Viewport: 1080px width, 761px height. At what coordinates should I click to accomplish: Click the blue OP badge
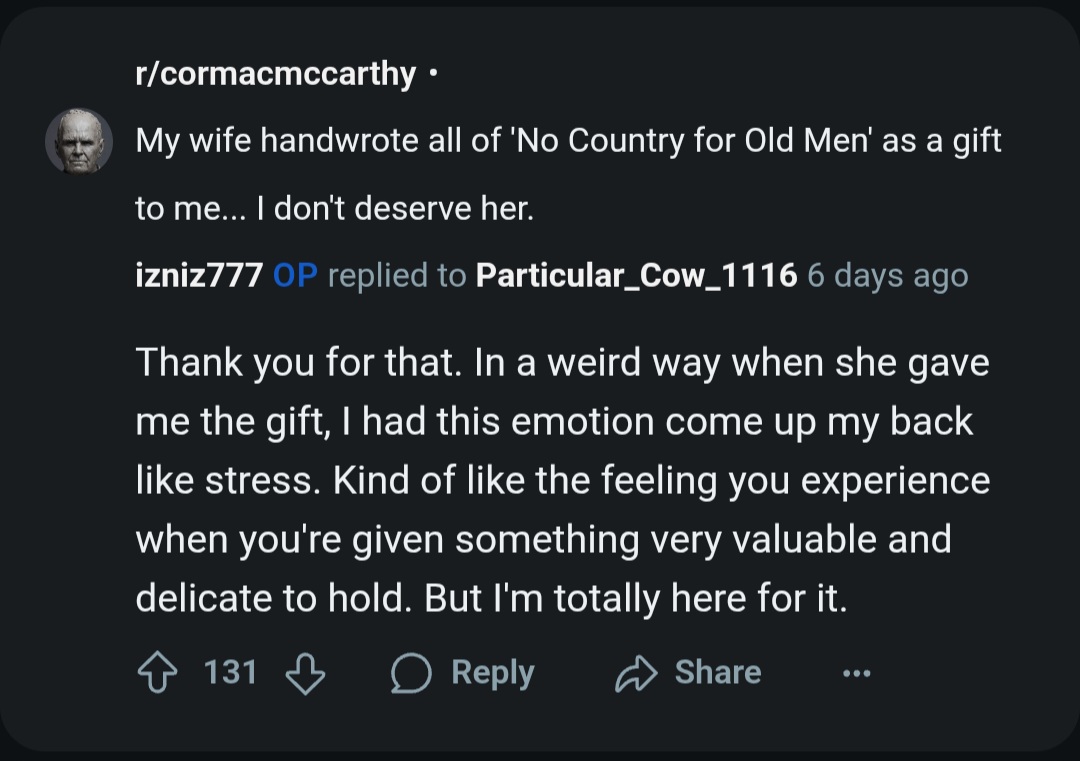[294, 275]
